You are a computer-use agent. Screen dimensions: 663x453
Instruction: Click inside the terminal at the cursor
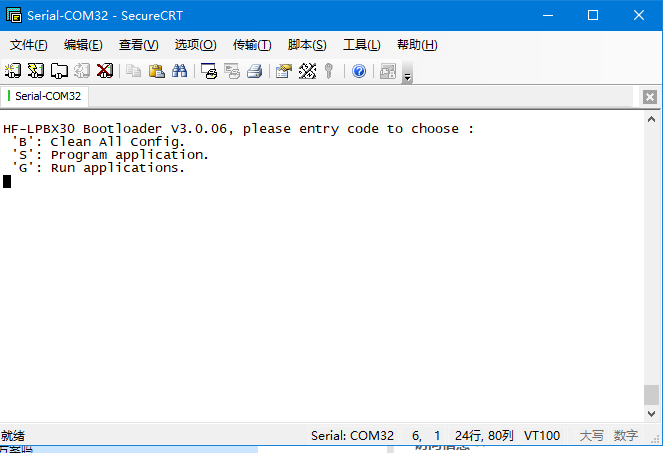[7, 181]
